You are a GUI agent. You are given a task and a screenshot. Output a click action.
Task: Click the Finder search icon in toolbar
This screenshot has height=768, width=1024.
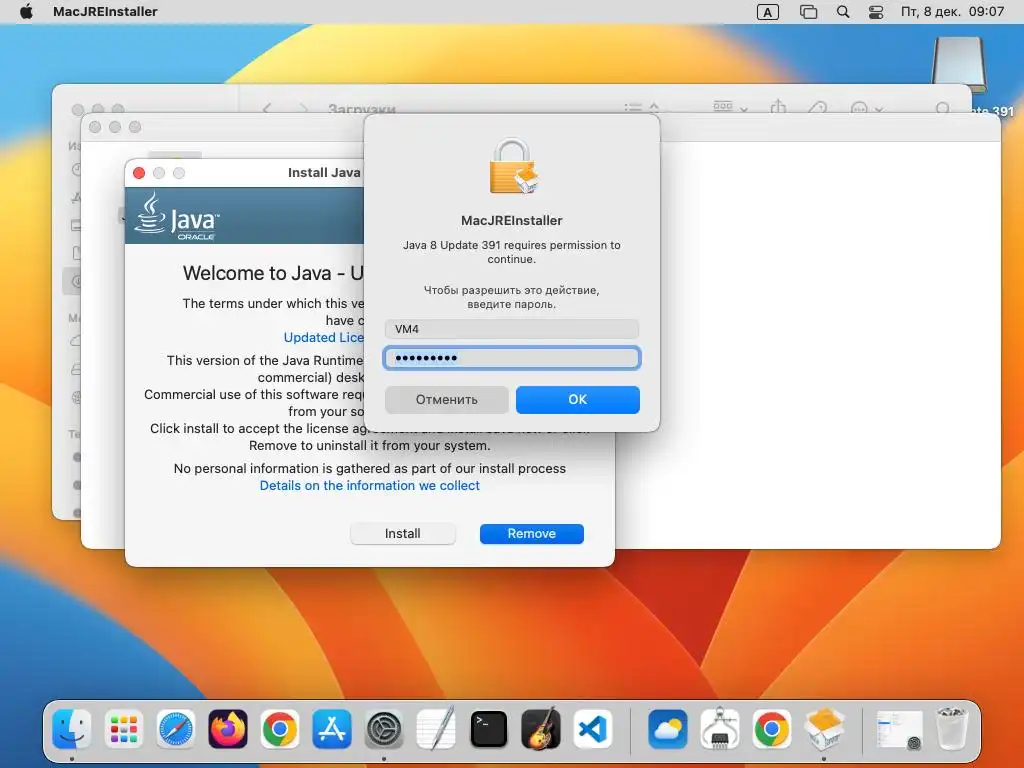tap(942, 108)
